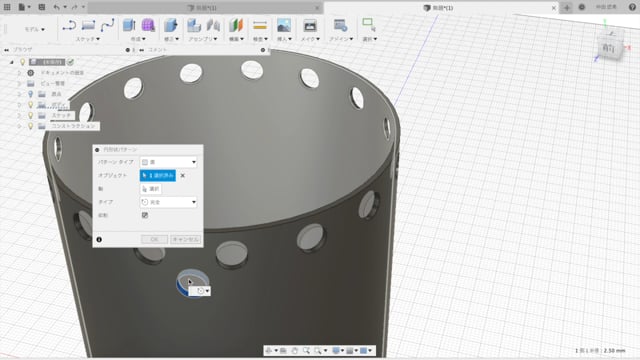Image resolution: width=640 pixels, height=360 pixels.
Task: Click the highlighted hole on the cylinder
Action: coord(192,282)
